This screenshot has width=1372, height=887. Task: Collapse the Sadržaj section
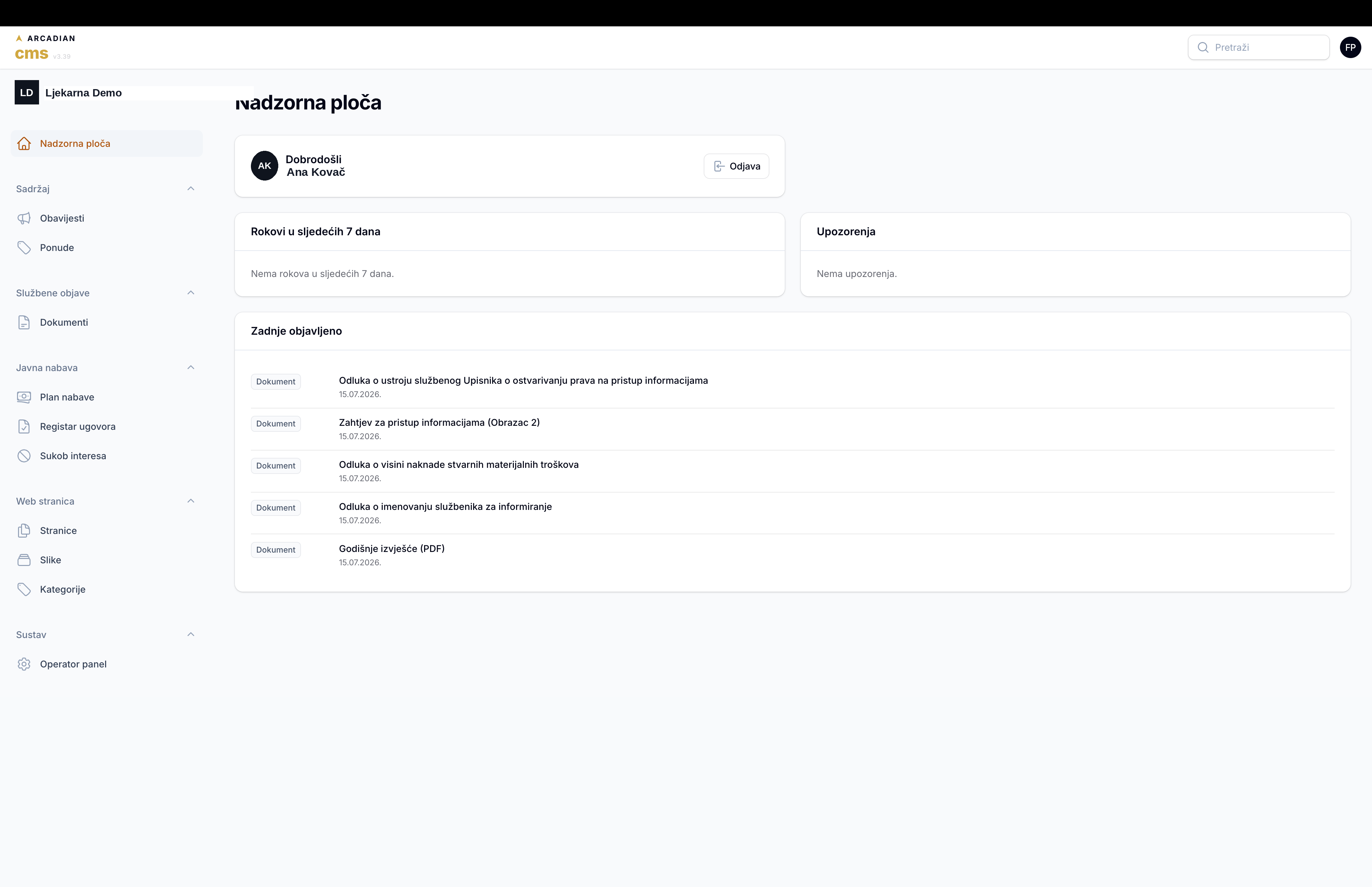click(191, 189)
